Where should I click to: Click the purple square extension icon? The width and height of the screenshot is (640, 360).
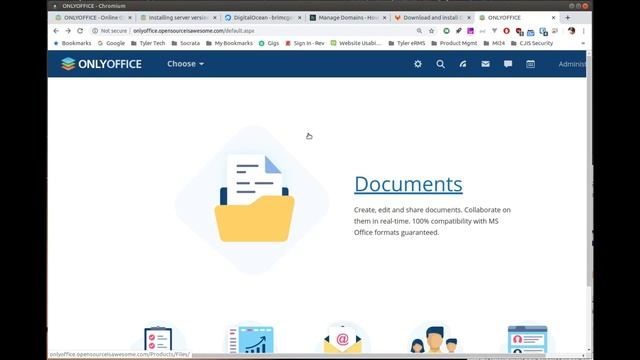(471, 31)
